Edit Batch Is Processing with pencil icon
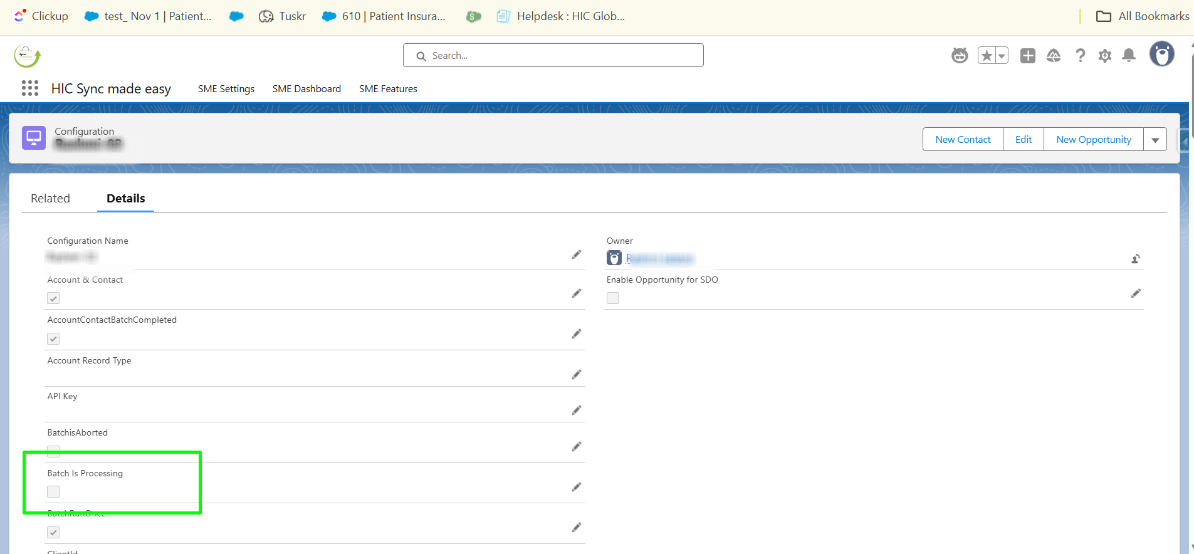 tap(576, 487)
